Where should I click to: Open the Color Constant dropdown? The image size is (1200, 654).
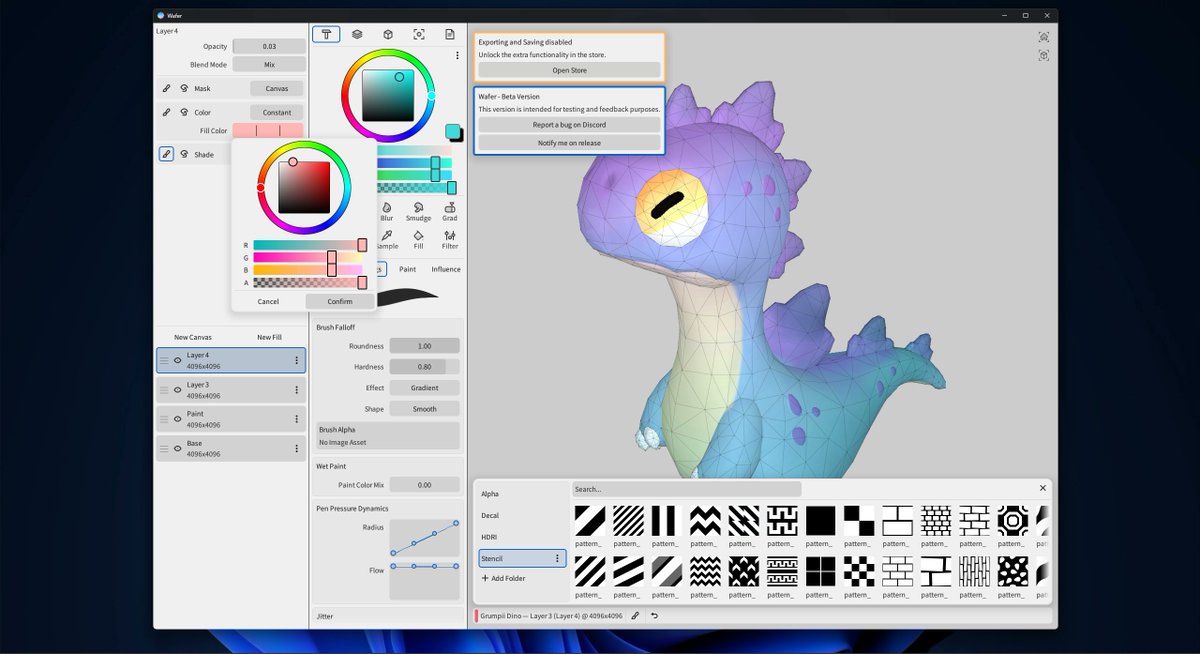(x=276, y=112)
